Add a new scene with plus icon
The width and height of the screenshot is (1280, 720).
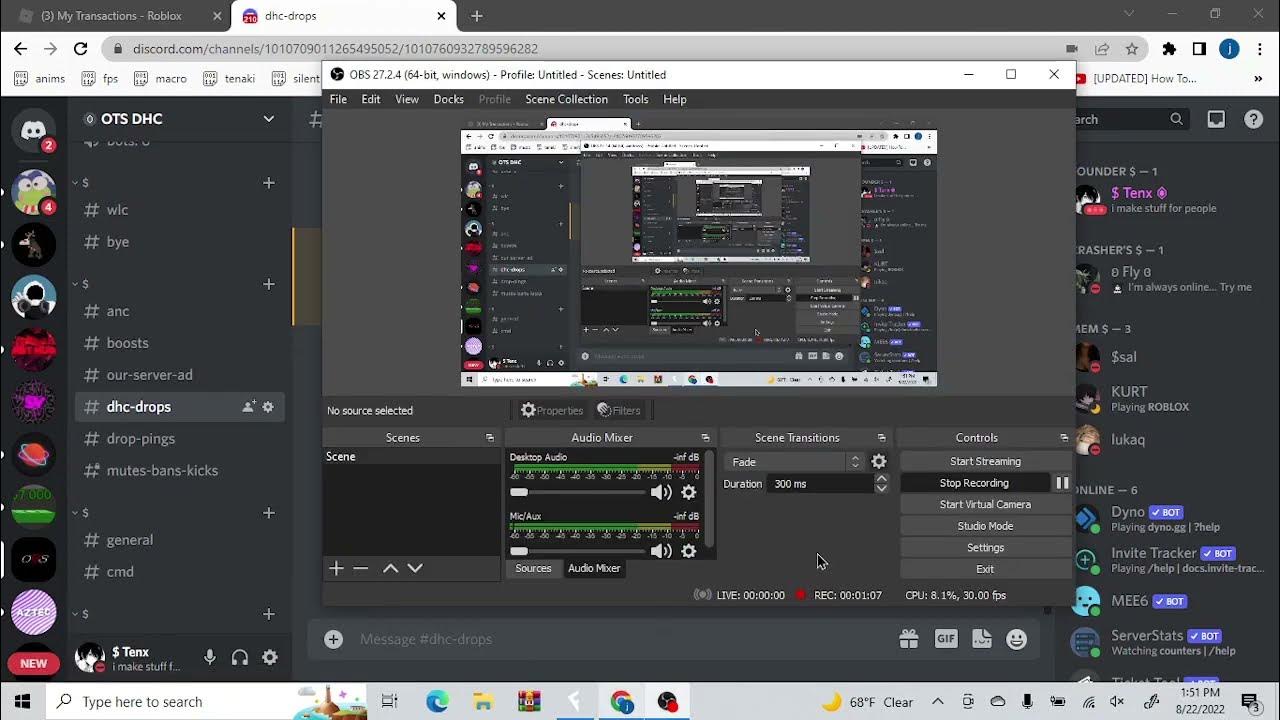[x=336, y=568]
